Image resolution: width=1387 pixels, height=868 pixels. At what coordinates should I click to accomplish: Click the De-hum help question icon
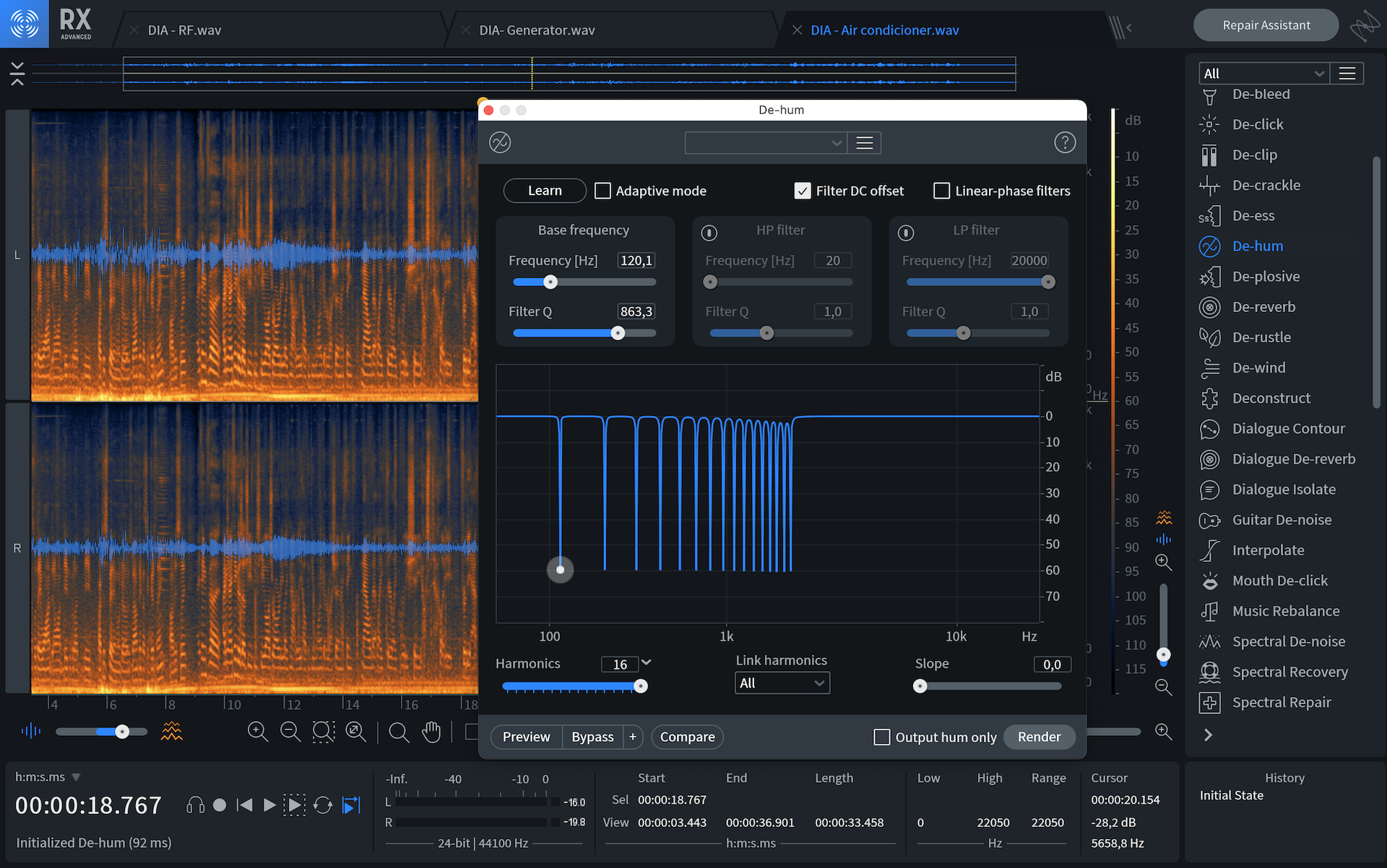click(1064, 142)
